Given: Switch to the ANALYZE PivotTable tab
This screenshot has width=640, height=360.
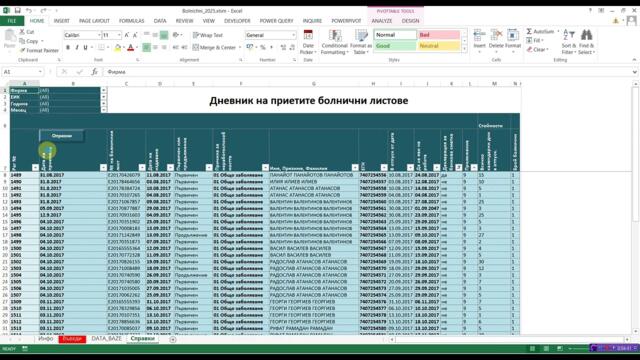Looking at the screenshot, I should pos(382,21).
